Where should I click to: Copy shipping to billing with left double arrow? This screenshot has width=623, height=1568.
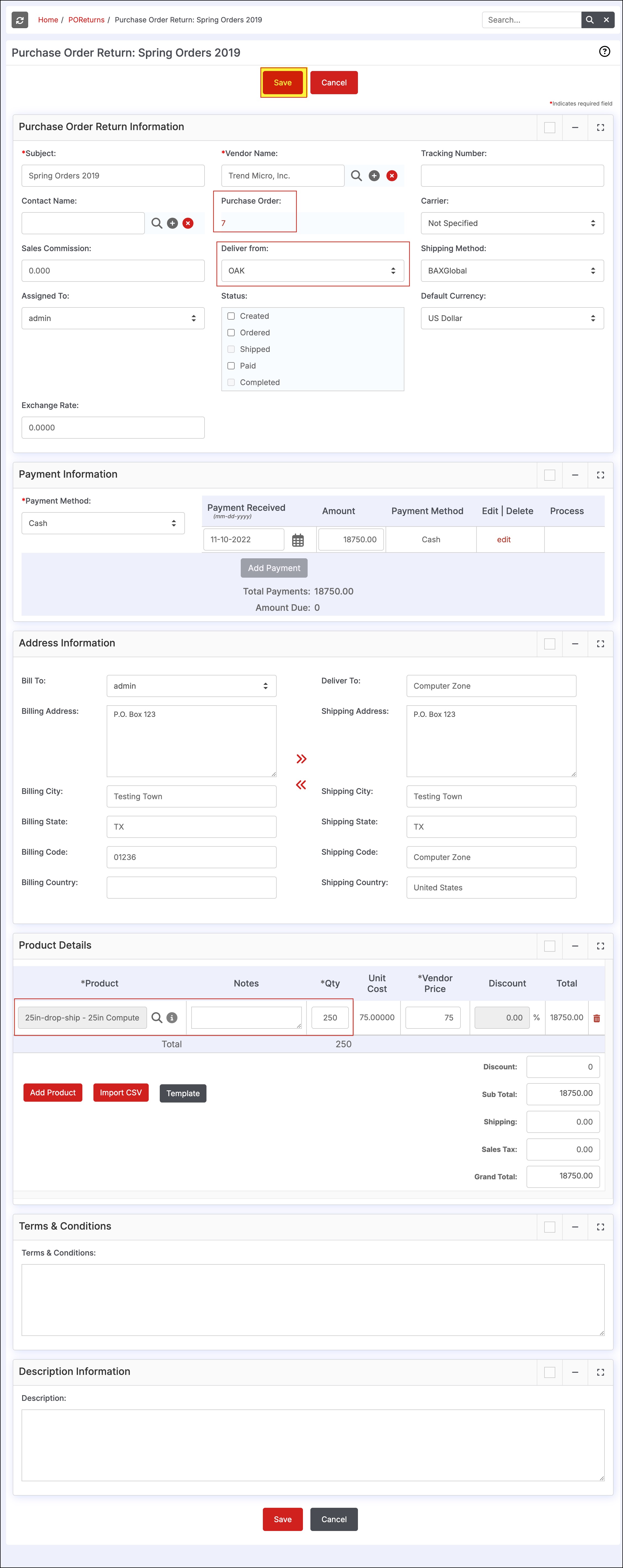click(301, 785)
